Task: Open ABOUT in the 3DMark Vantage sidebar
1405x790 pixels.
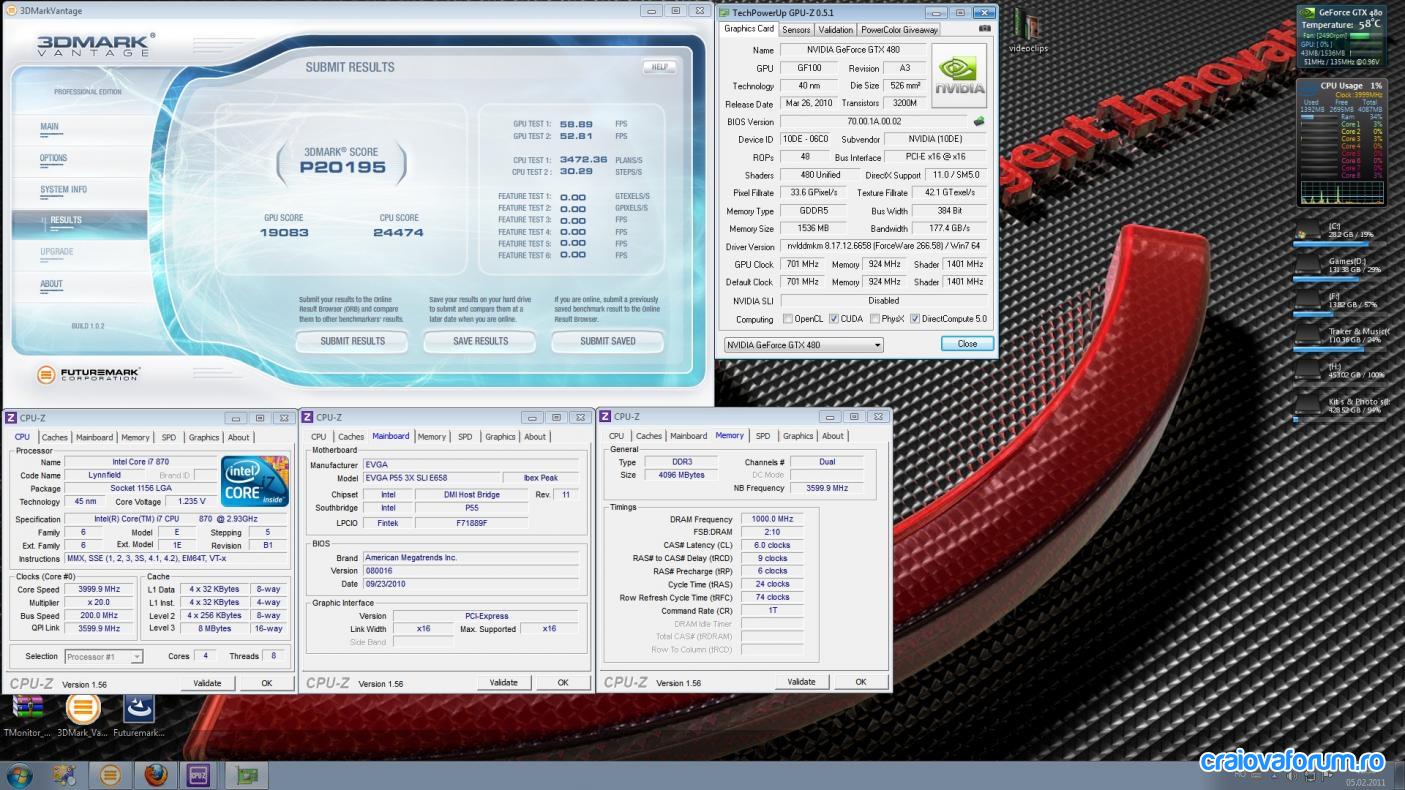Action: [51, 284]
